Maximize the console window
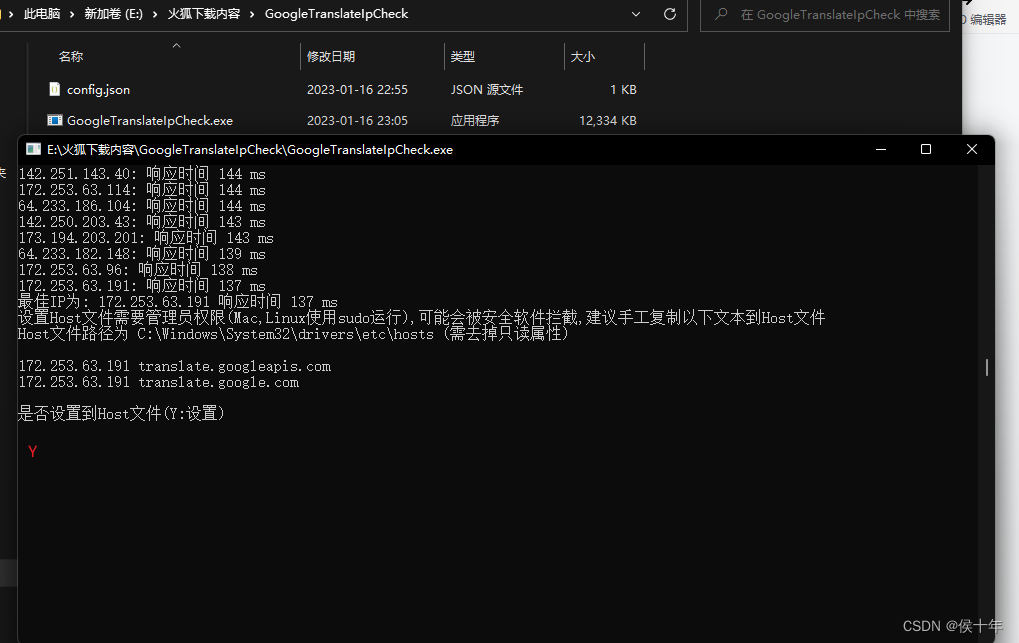This screenshot has width=1019, height=643. click(x=926, y=150)
